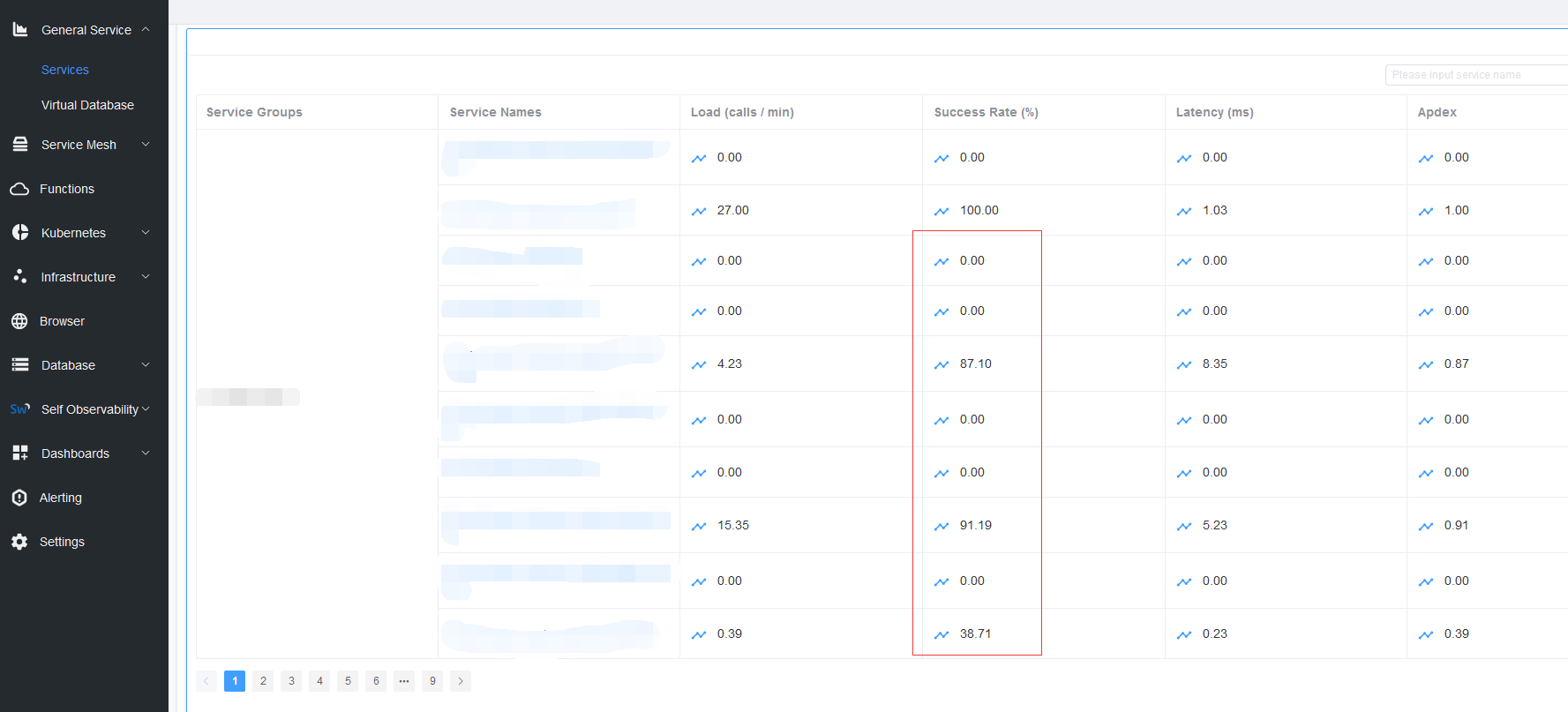Click the Kubernetes pie icon
Viewport: 1568px width, 712px height.
[20, 233]
